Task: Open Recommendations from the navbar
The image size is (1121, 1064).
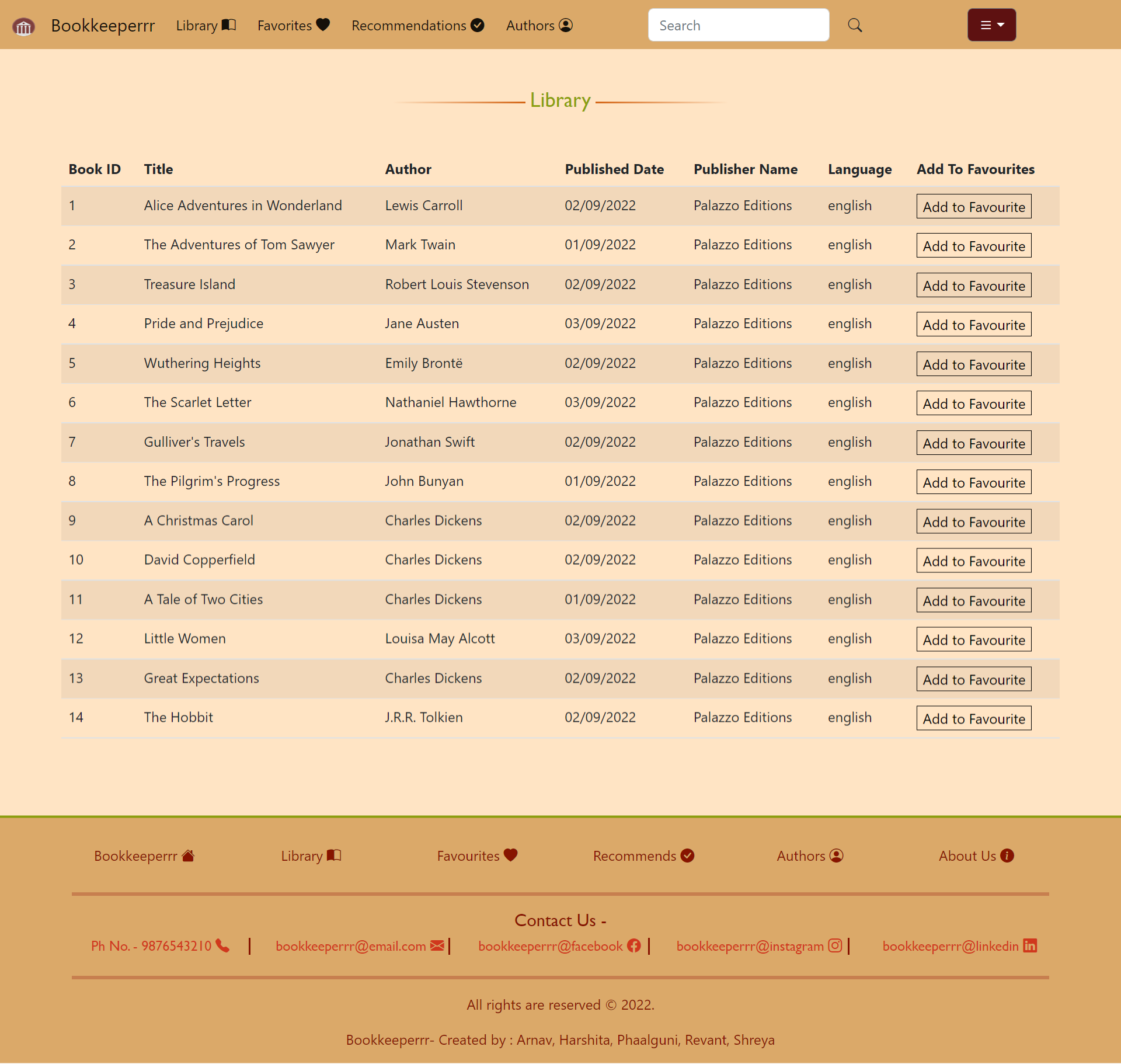Action: 409,25
